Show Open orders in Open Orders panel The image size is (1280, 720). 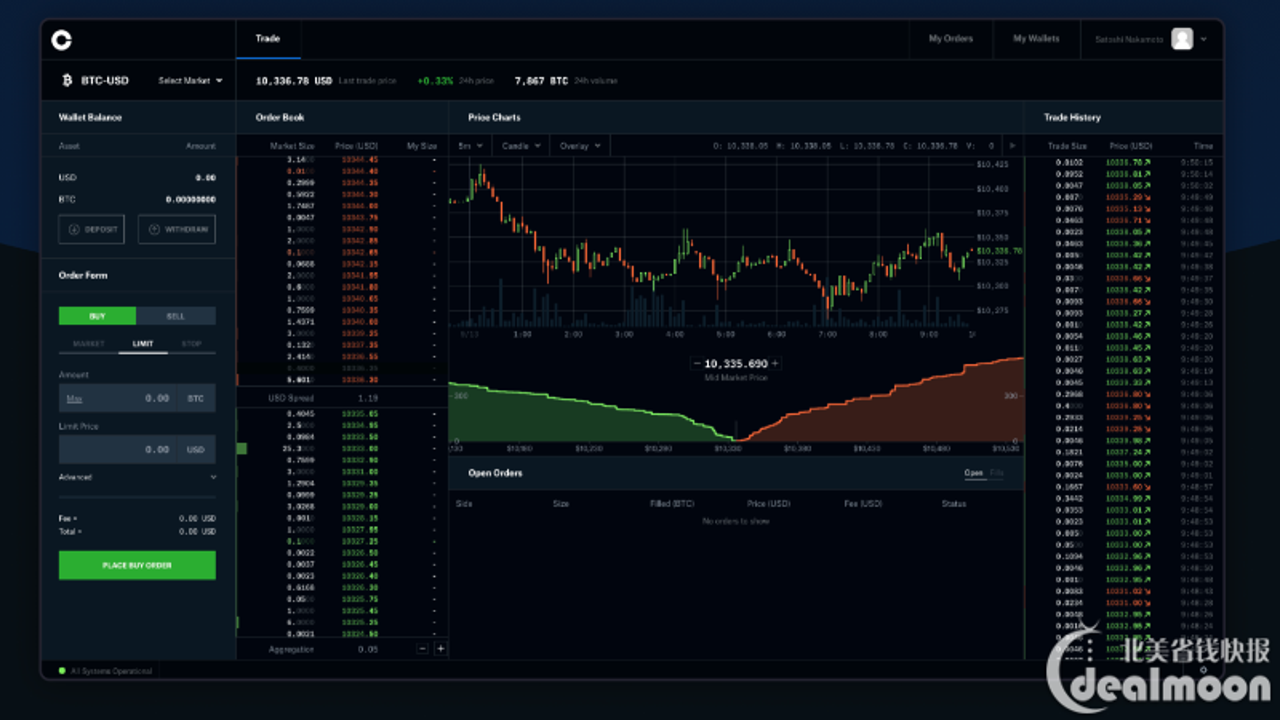973,473
